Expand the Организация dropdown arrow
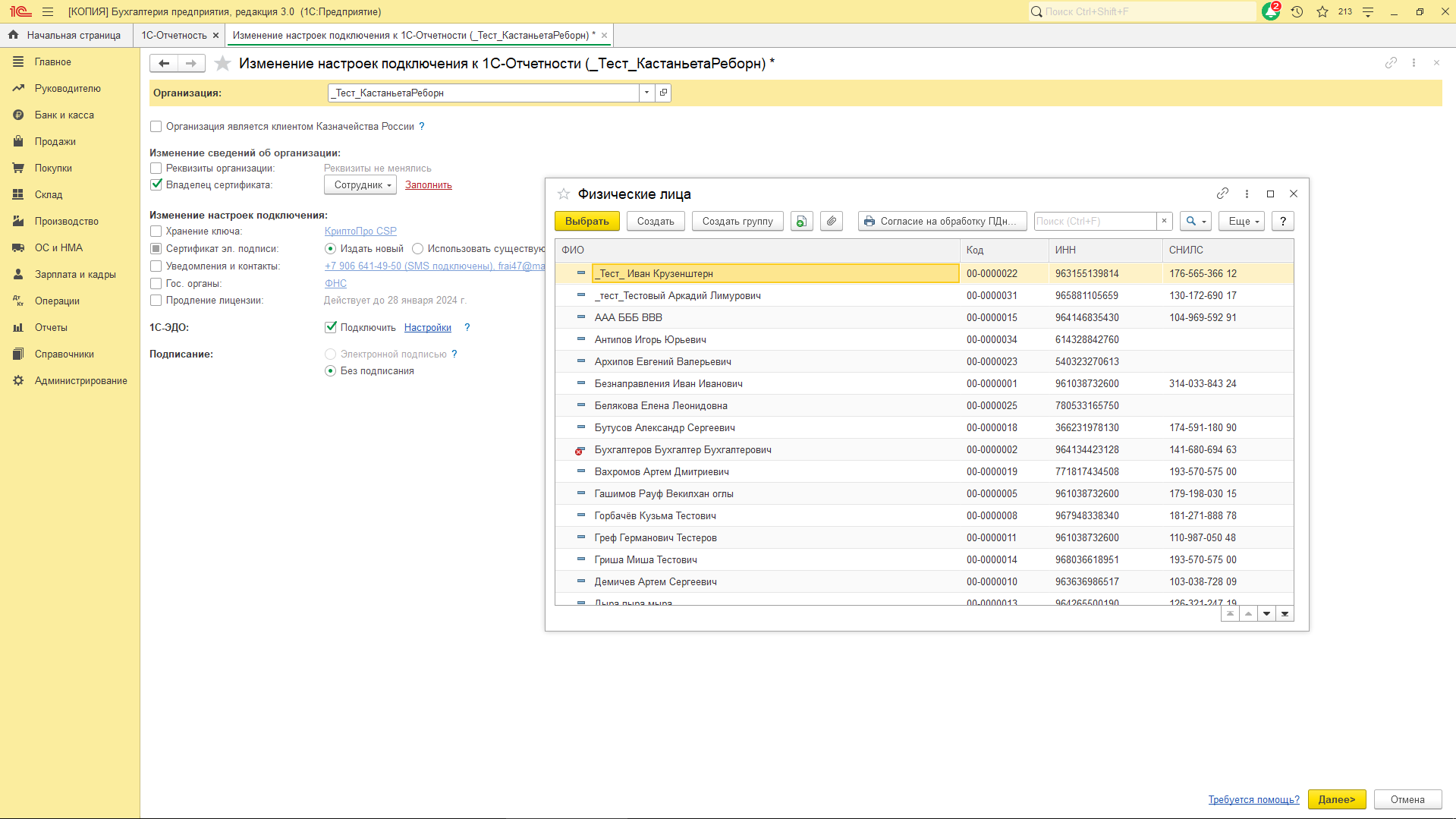This screenshot has height=819, width=1456. [x=646, y=93]
